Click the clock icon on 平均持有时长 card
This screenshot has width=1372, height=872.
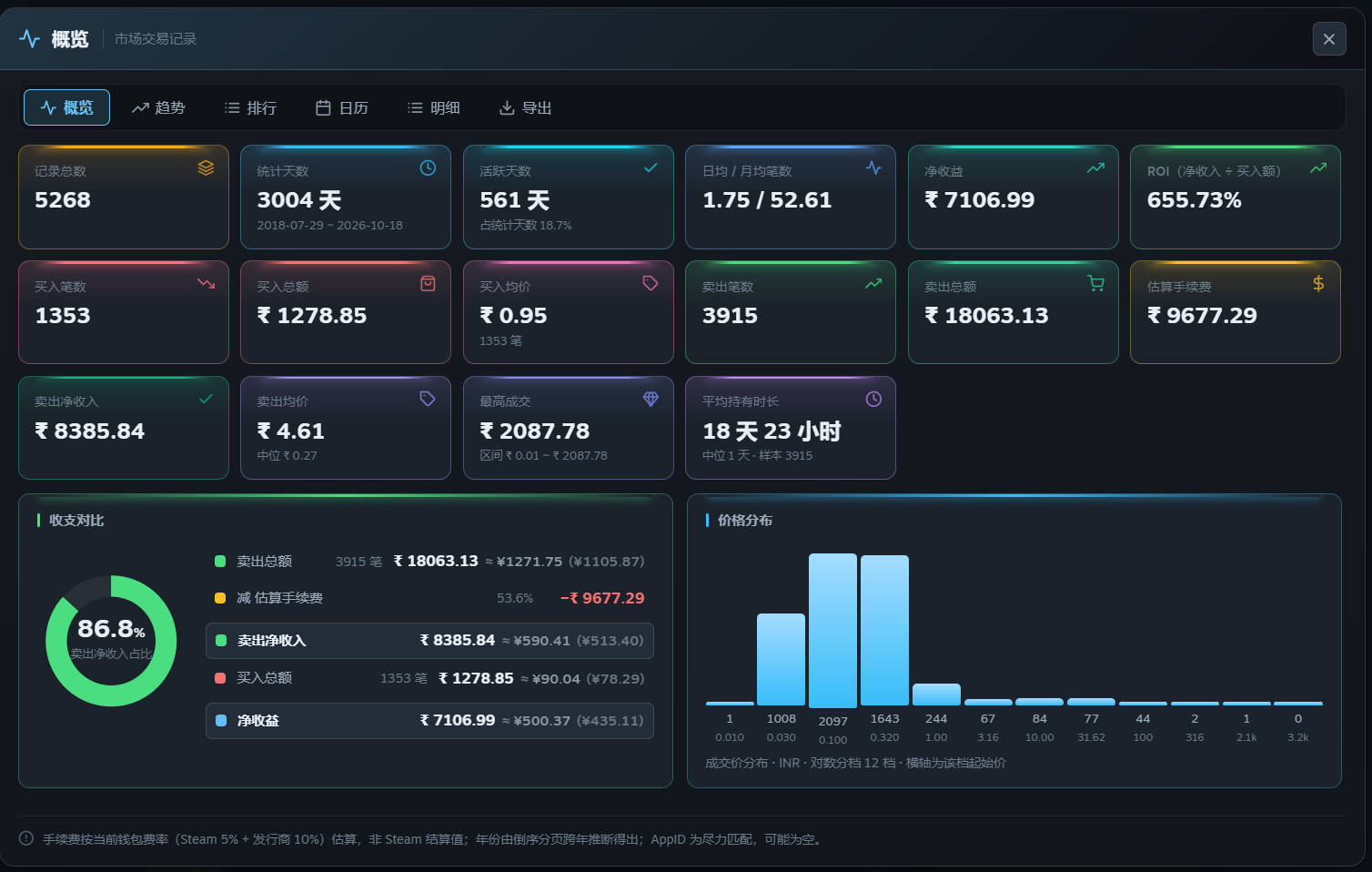(x=873, y=399)
